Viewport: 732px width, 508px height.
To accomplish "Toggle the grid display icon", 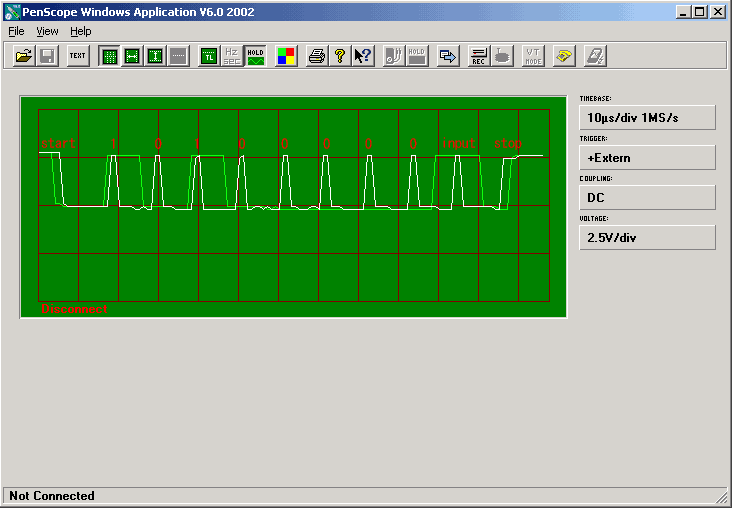I will point(110,56).
